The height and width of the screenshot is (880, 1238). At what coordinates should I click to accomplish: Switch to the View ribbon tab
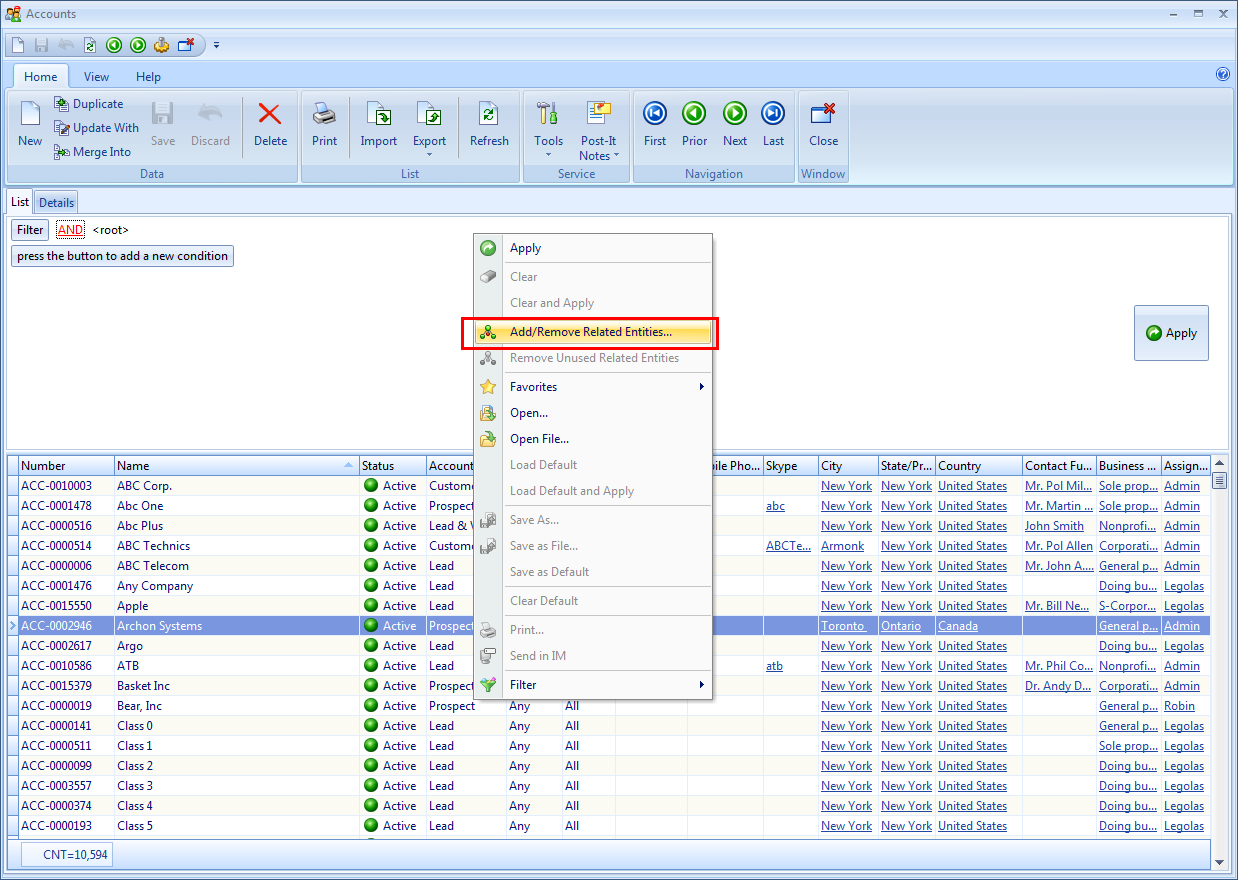click(97, 77)
